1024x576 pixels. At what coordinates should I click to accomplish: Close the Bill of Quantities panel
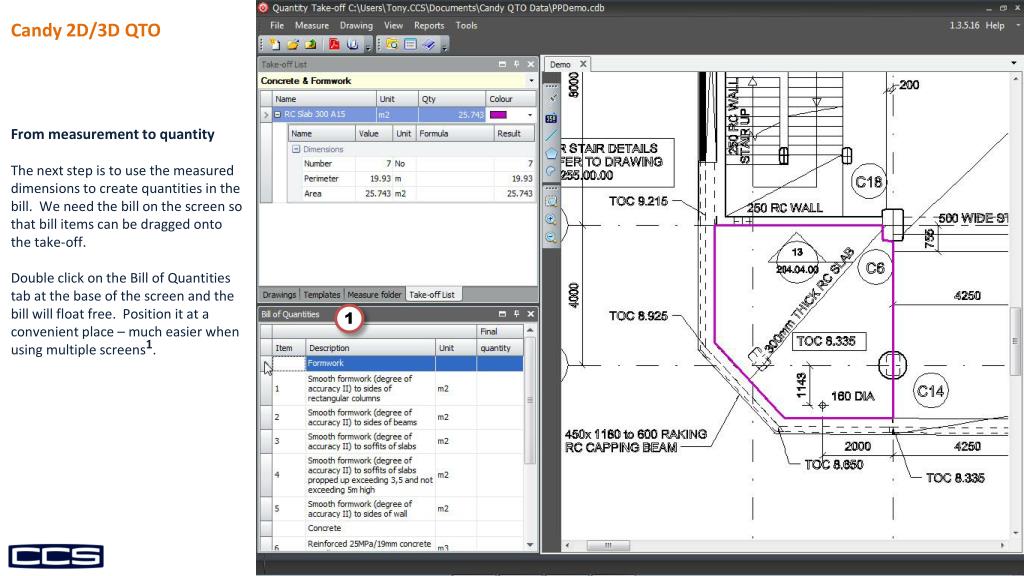pyautogui.click(x=531, y=314)
